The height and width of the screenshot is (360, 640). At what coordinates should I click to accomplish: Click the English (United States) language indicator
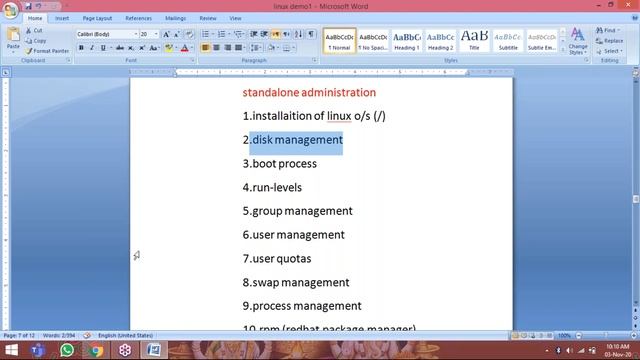[125, 336]
